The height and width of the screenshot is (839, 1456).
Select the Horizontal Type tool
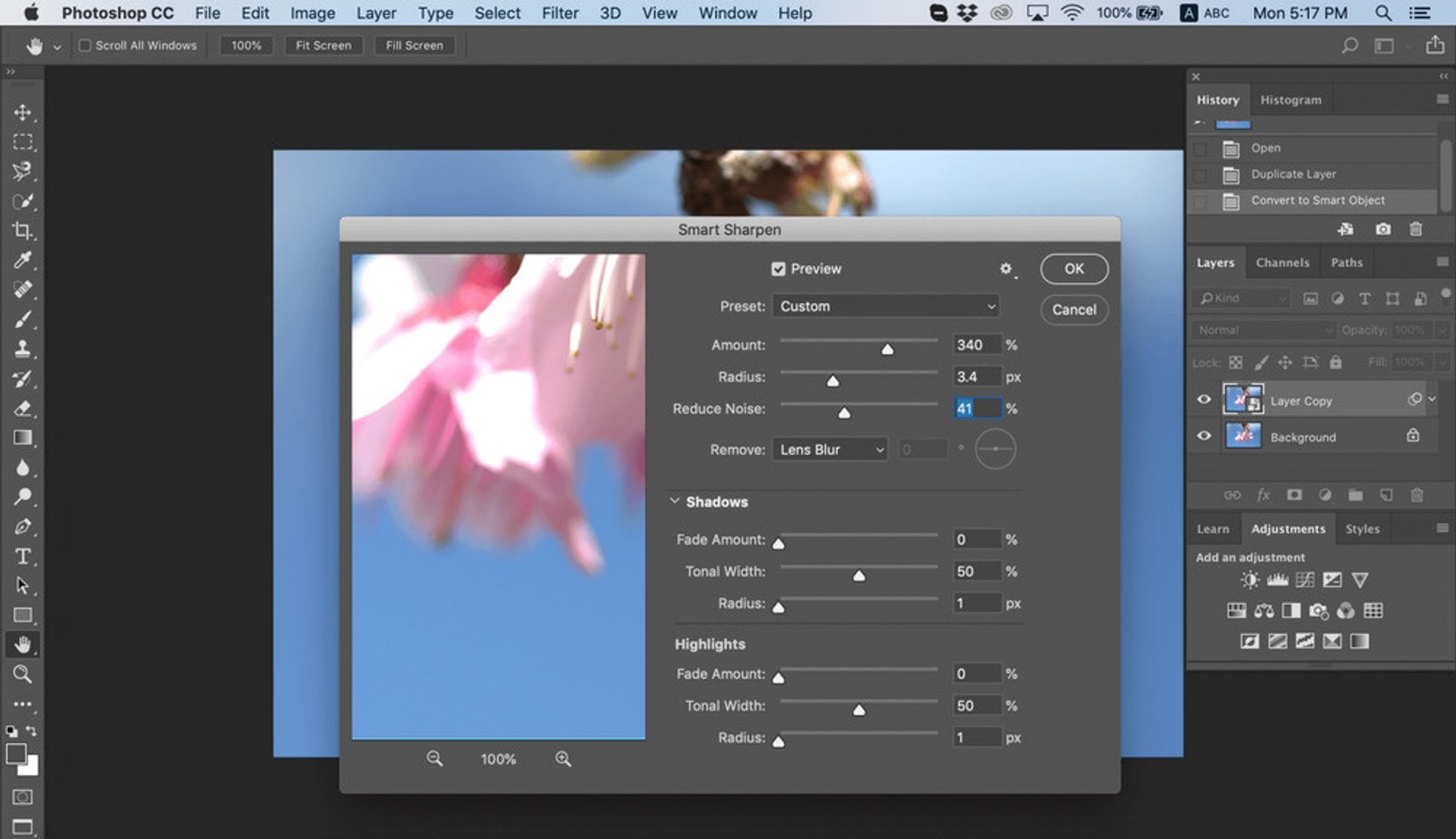23,557
